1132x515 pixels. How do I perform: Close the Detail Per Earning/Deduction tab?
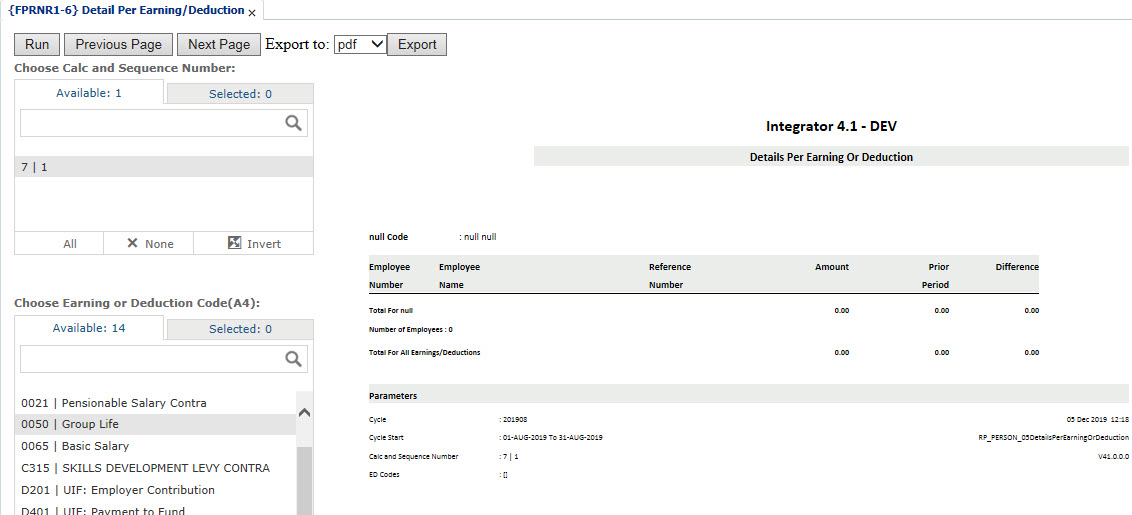(252, 13)
